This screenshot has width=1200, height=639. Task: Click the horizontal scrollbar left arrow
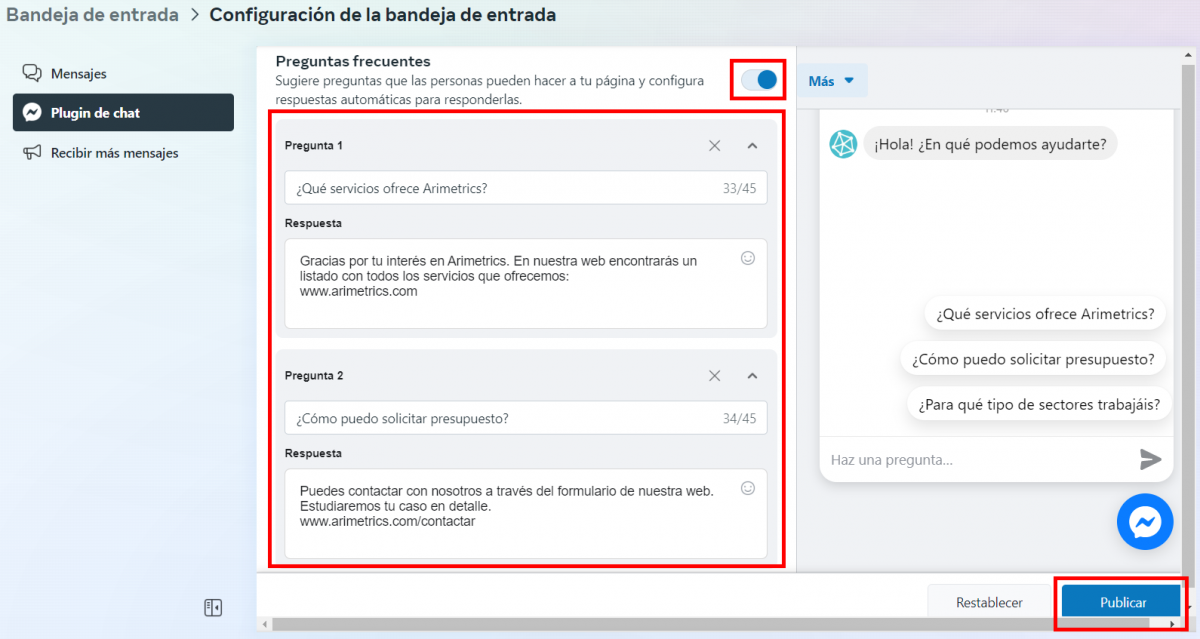[264, 625]
